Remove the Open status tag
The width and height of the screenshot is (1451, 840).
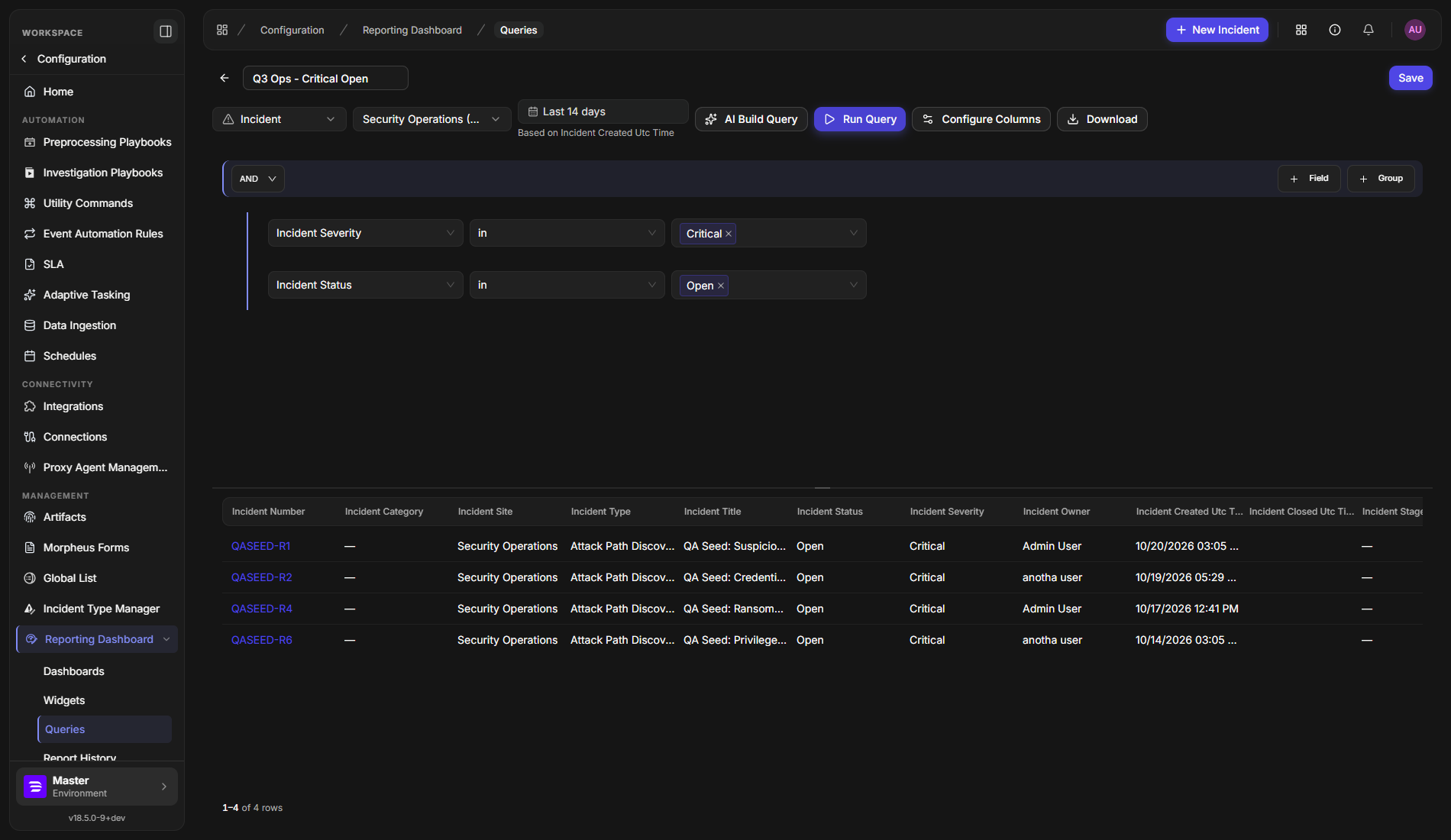pos(721,286)
